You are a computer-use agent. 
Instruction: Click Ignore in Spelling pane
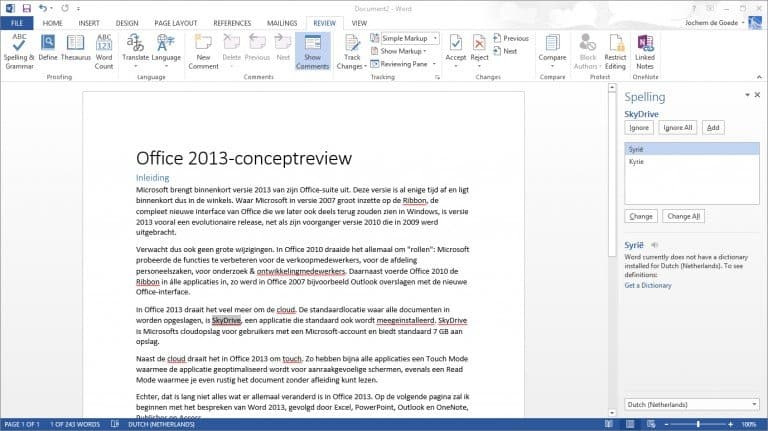[x=639, y=128]
